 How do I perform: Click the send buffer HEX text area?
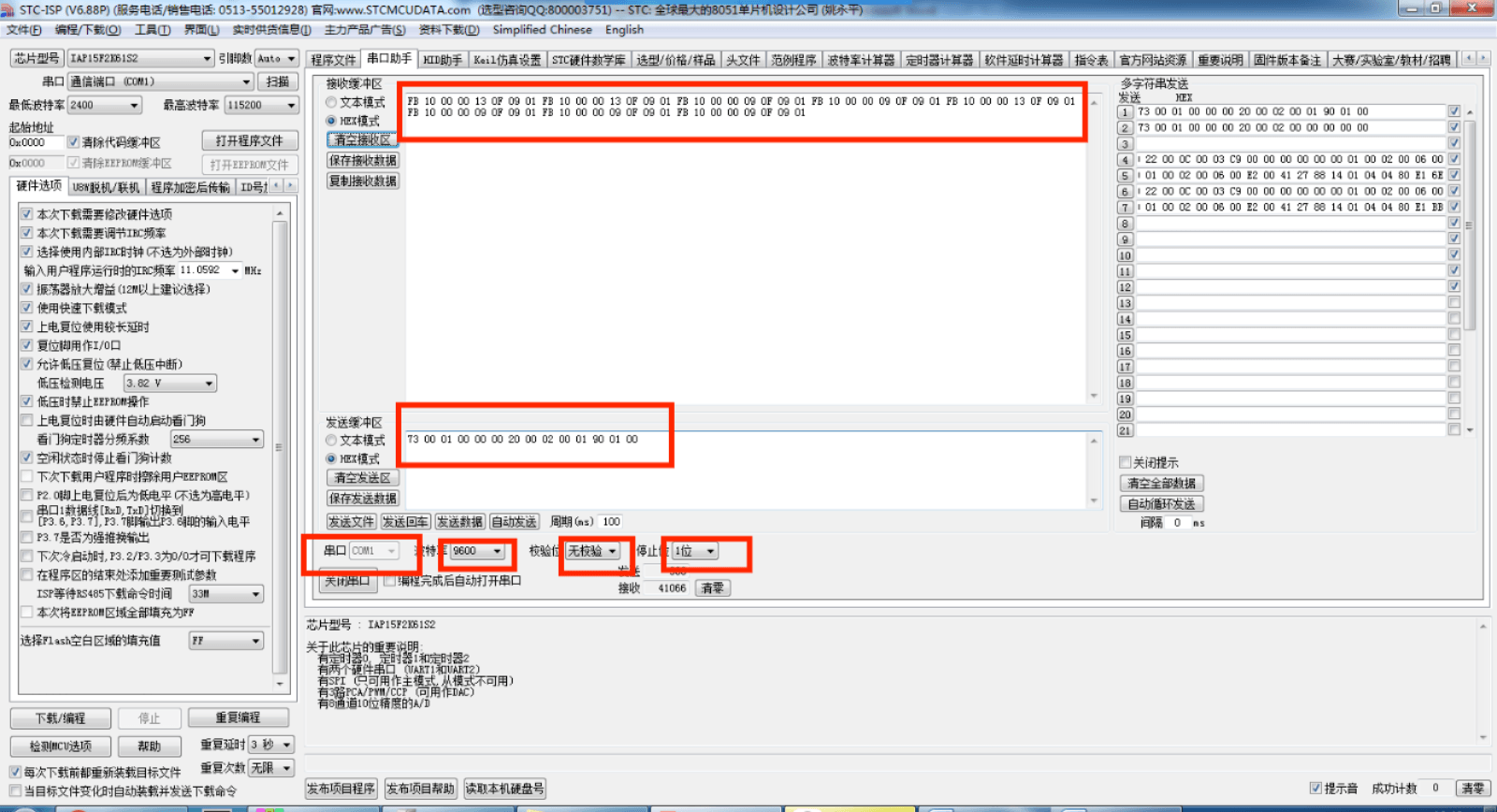(x=746, y=469)
